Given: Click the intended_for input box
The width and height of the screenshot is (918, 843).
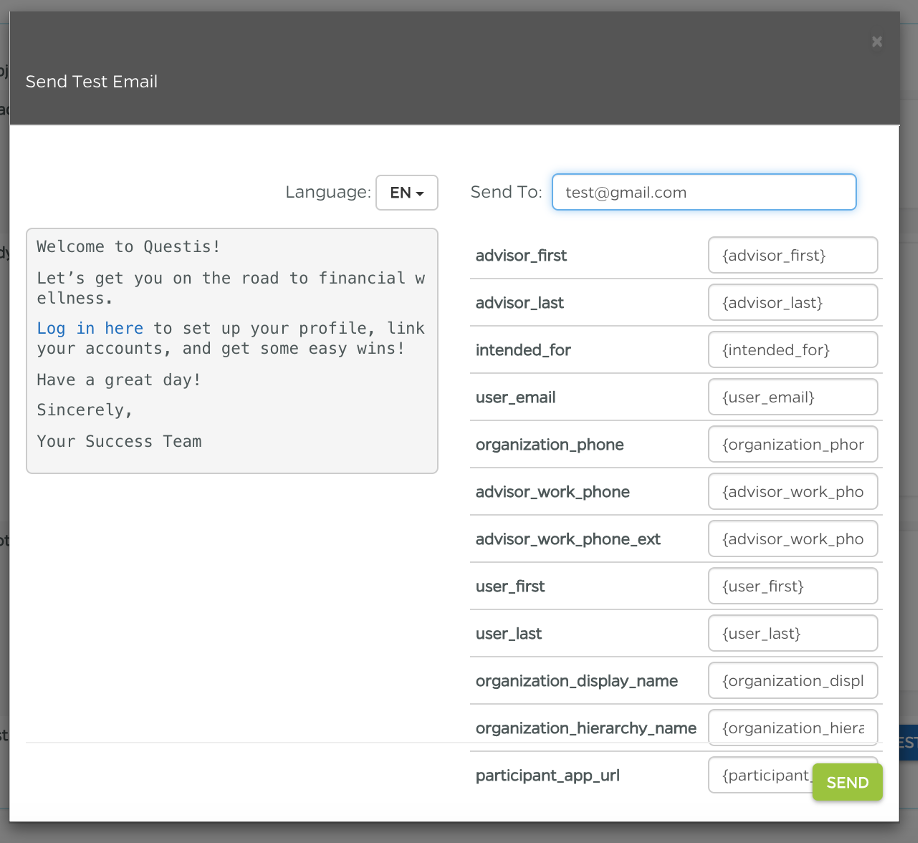Looking at the screenshot, I should tap(792, 350).
